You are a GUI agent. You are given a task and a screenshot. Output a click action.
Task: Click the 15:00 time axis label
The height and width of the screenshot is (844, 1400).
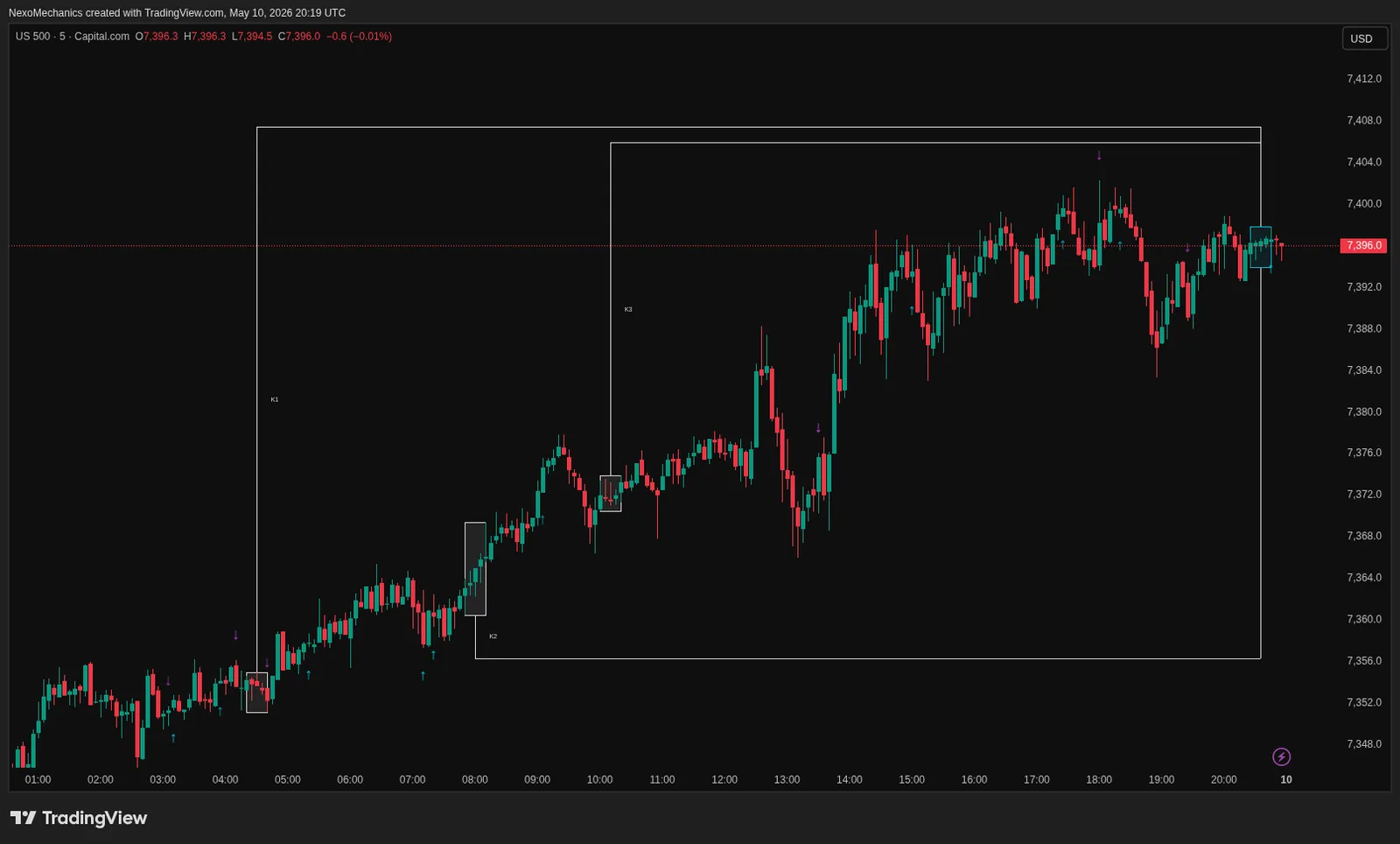[x=912, y=780]
